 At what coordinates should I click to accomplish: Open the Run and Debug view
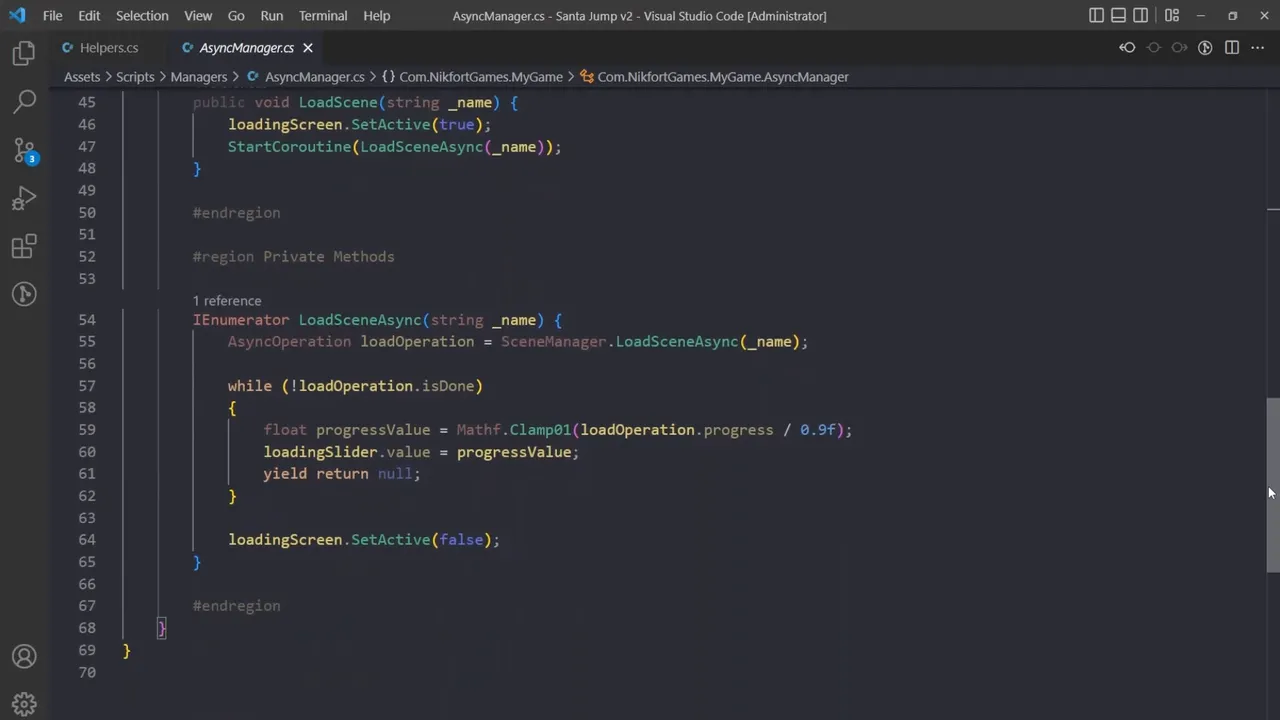point(24,198)
